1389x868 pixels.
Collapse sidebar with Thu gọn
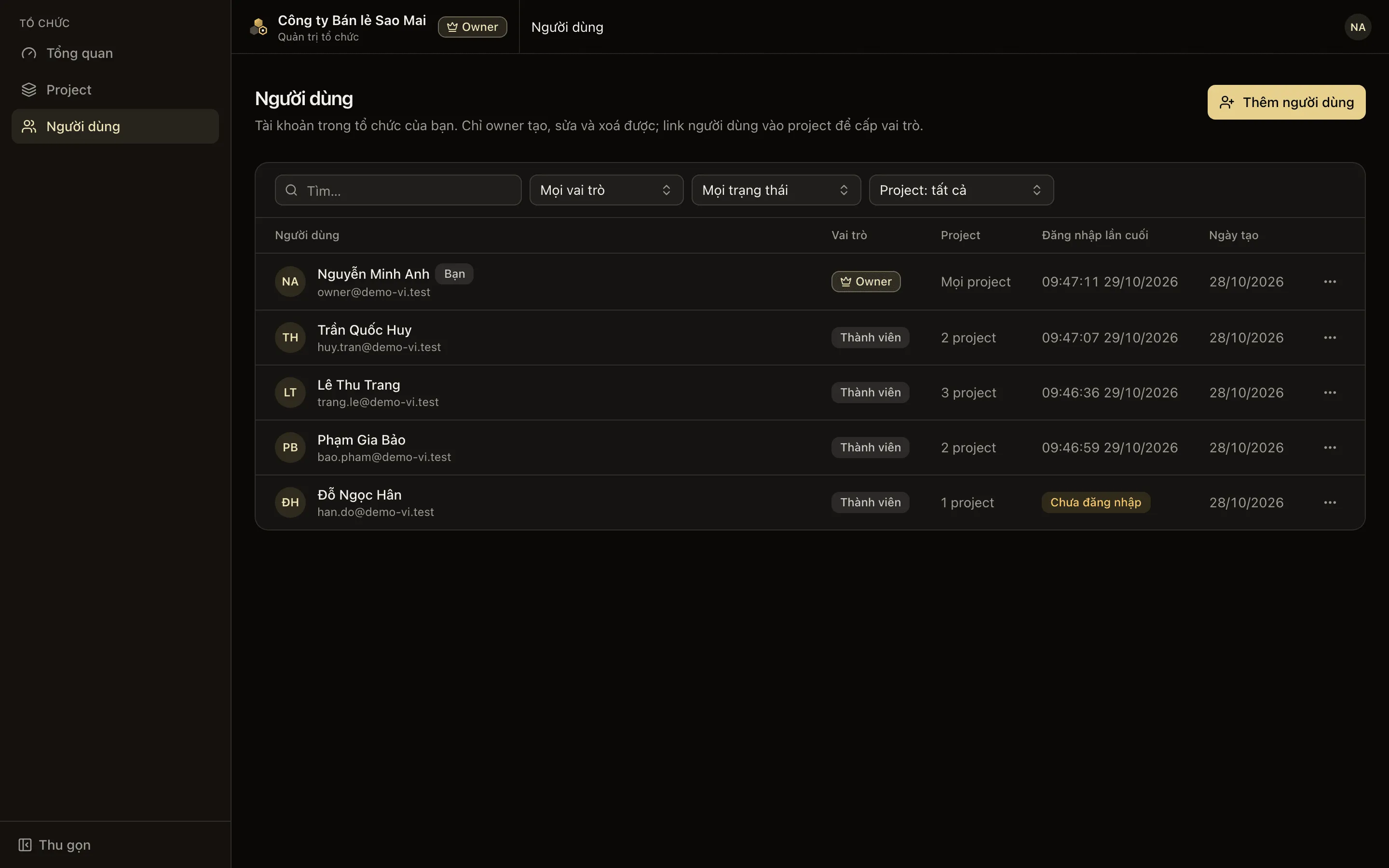[x=54, y=844]
